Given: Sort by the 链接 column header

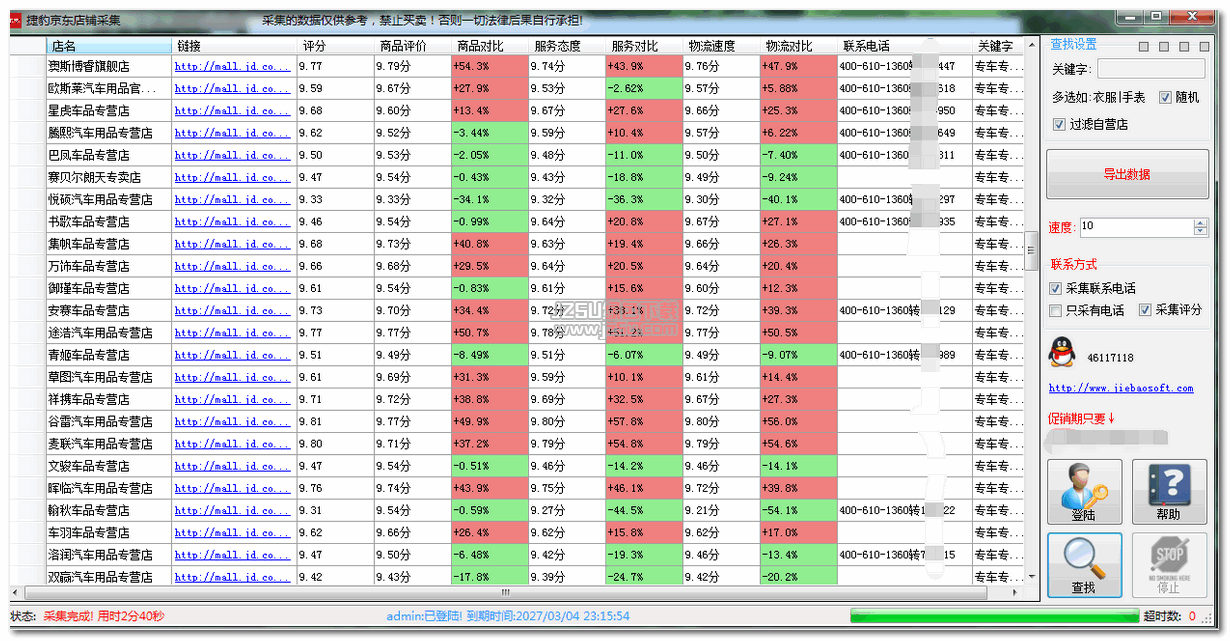Looking at the screenshot, I should 234,46.
